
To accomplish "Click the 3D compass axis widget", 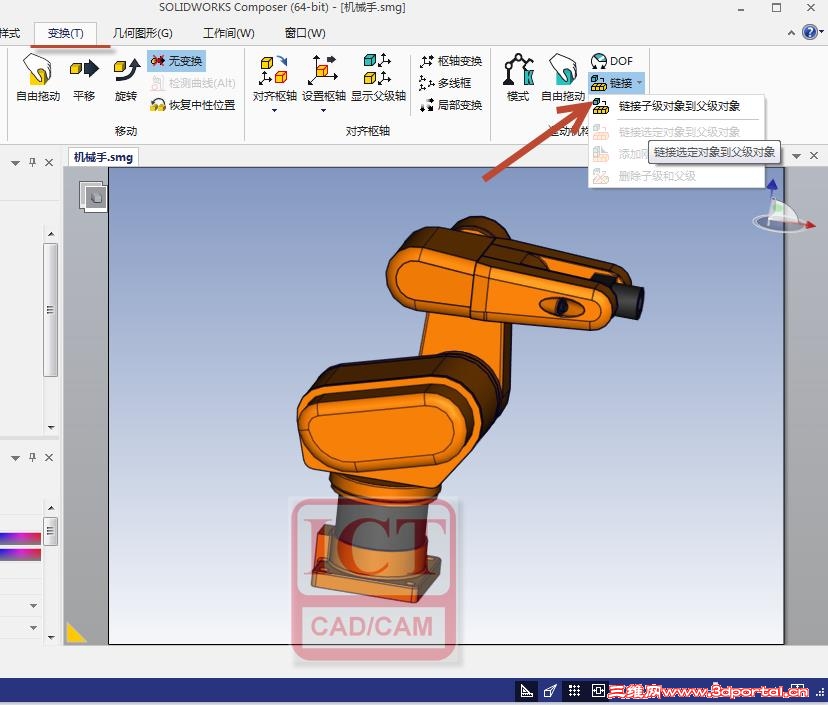I will tap(784, 209).
